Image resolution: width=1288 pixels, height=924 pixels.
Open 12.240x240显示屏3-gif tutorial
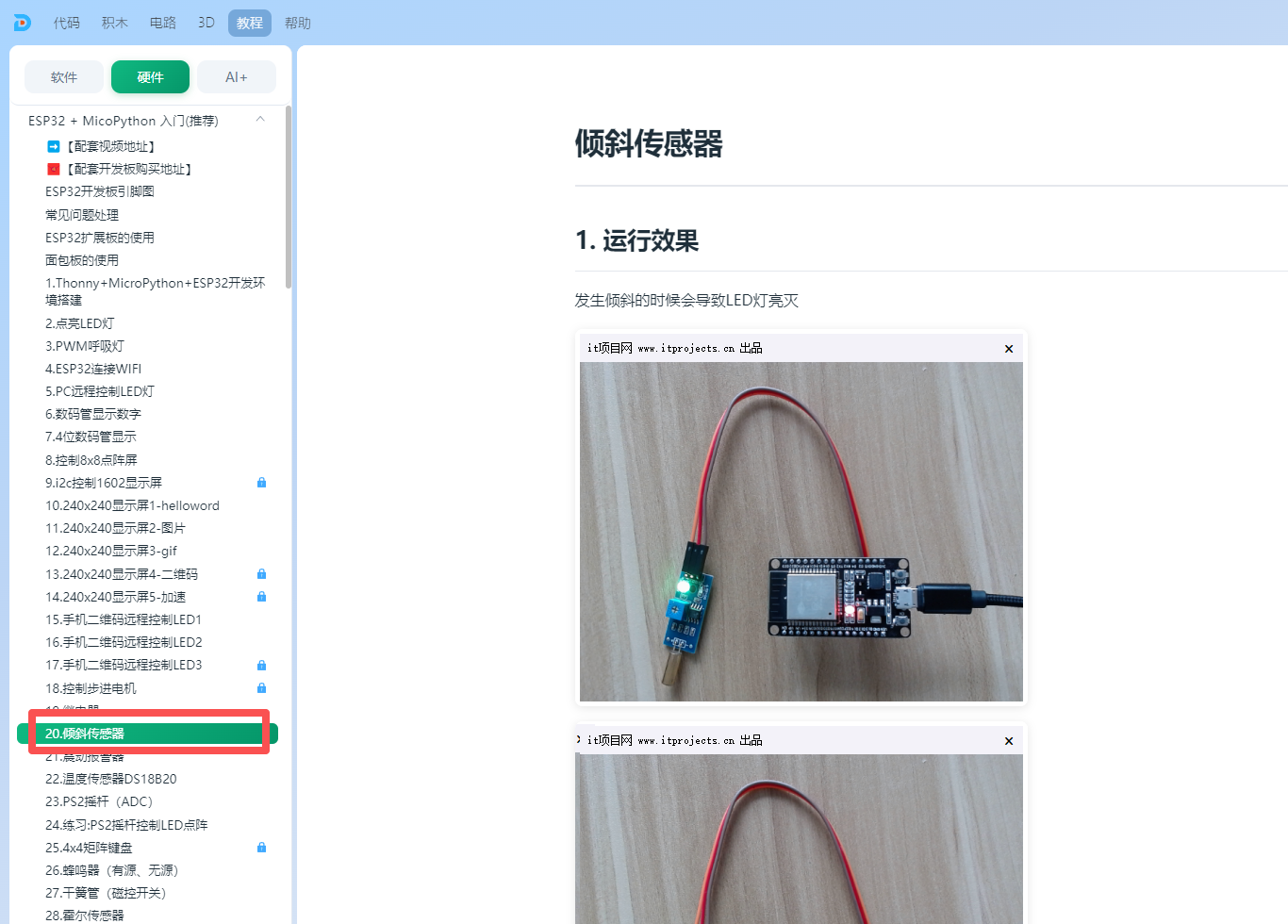click(111, 551)
